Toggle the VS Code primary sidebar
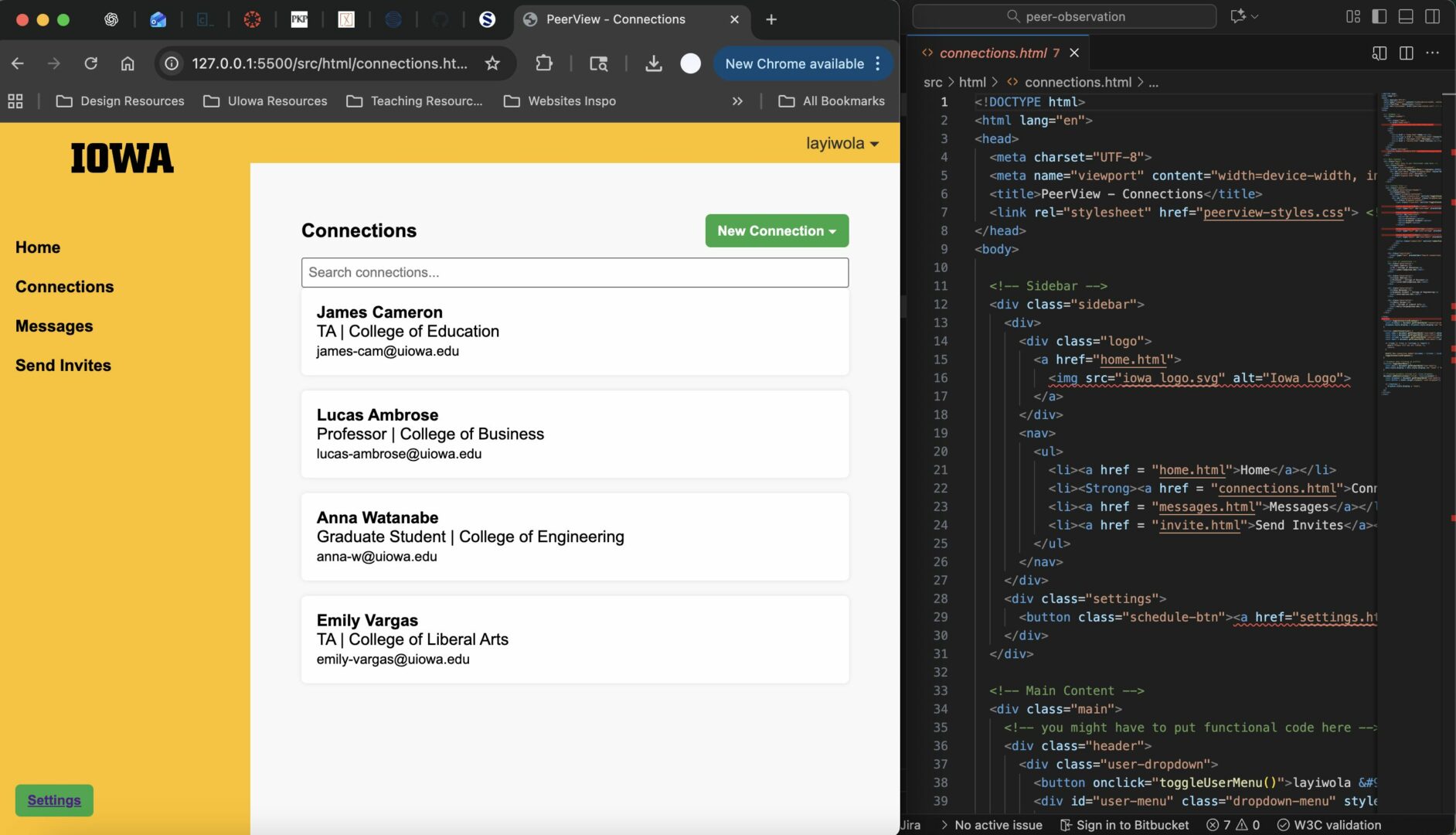 (x=1379, y=16)
